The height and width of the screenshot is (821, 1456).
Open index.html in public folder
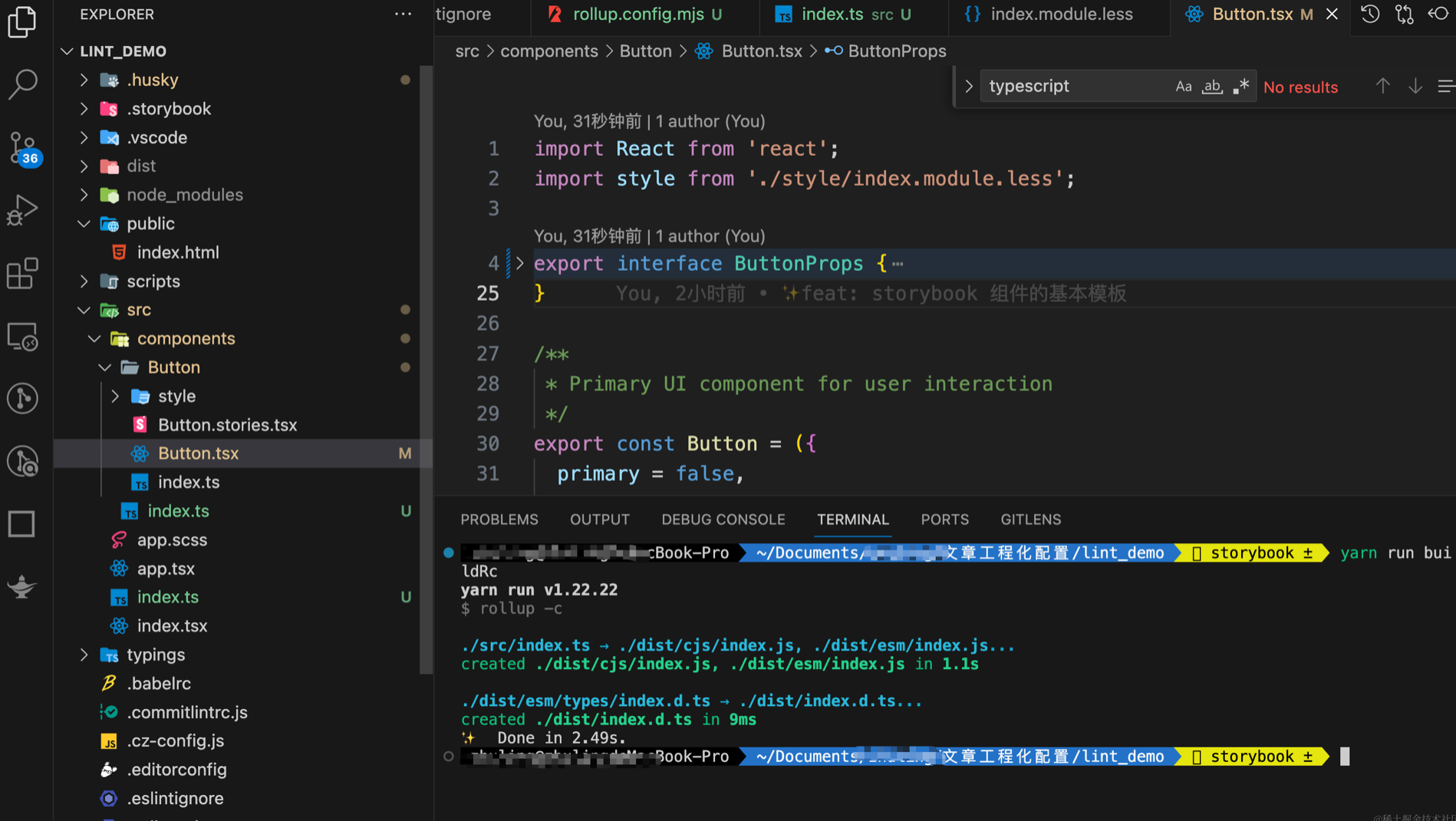(178, 252)
